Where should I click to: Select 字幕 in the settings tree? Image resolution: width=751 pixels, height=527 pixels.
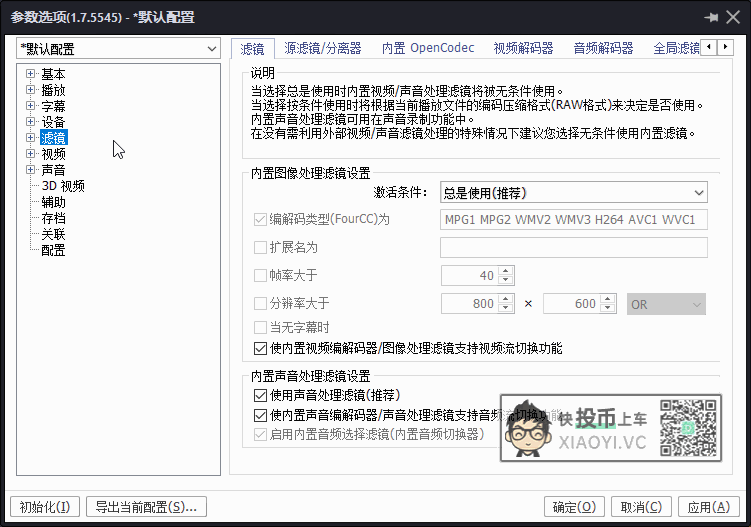coord(53,106)
